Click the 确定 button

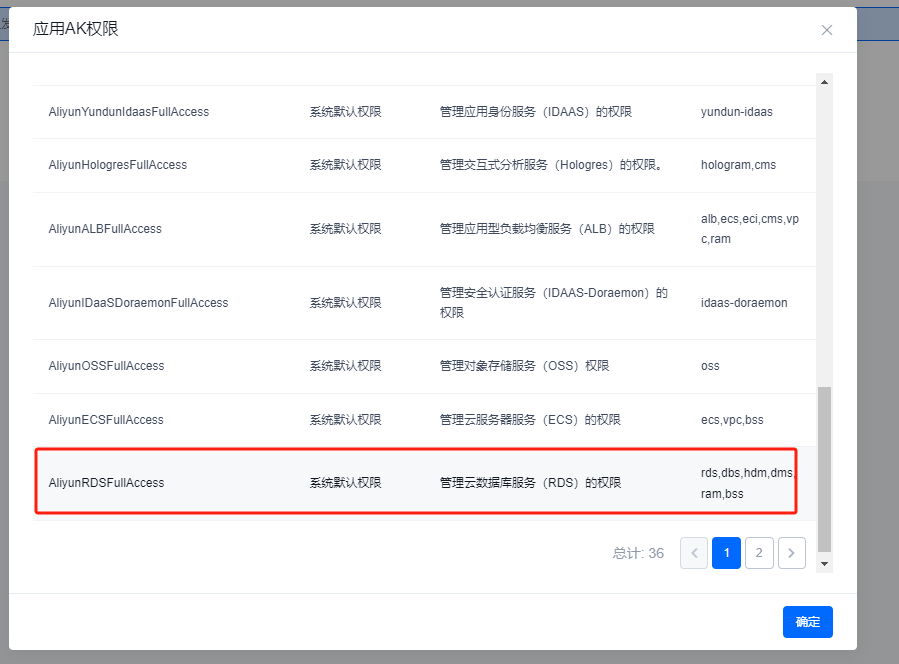[807, 622]
